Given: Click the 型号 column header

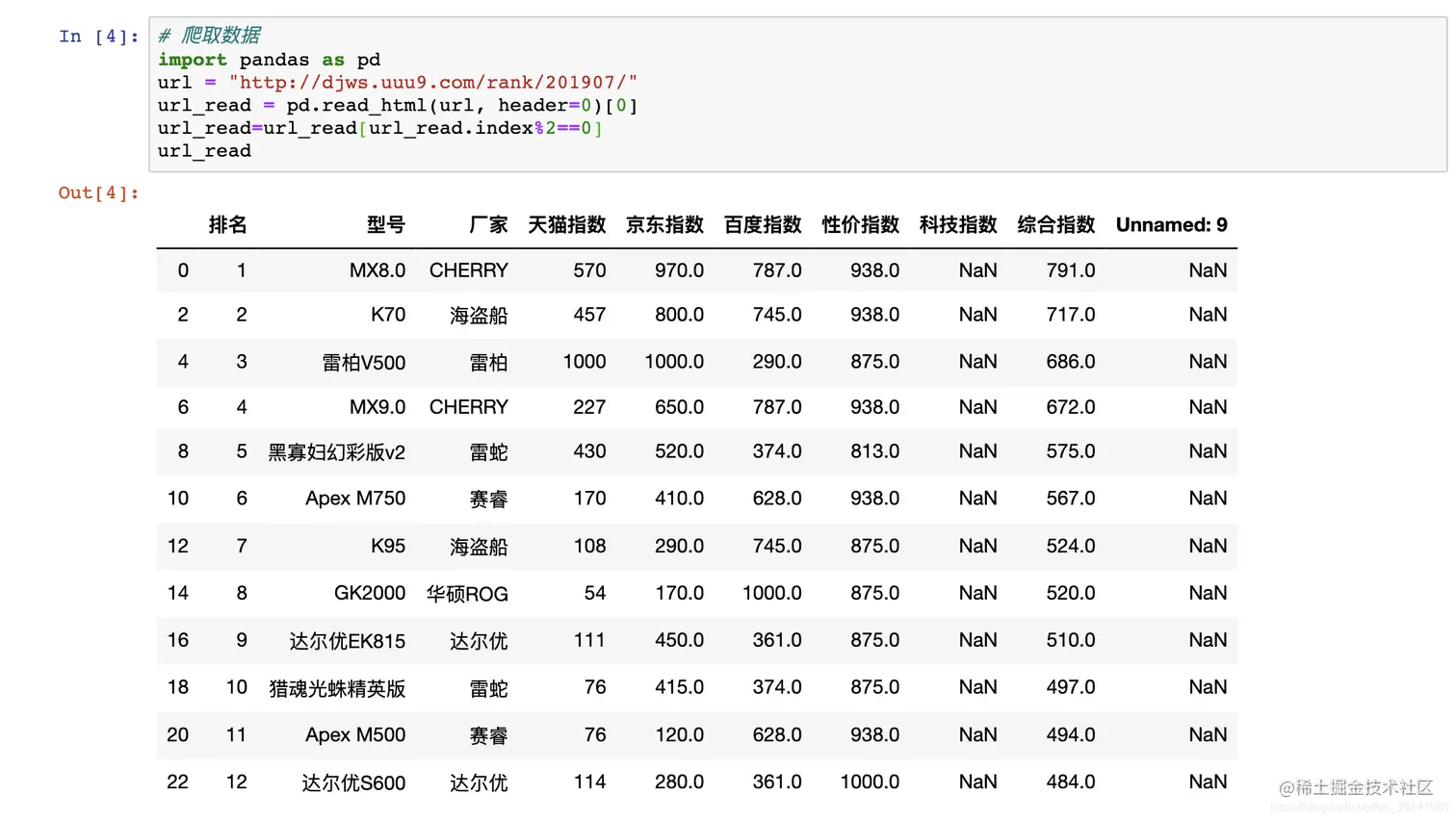Looking at the screenshot, I should tap(386, 225).
